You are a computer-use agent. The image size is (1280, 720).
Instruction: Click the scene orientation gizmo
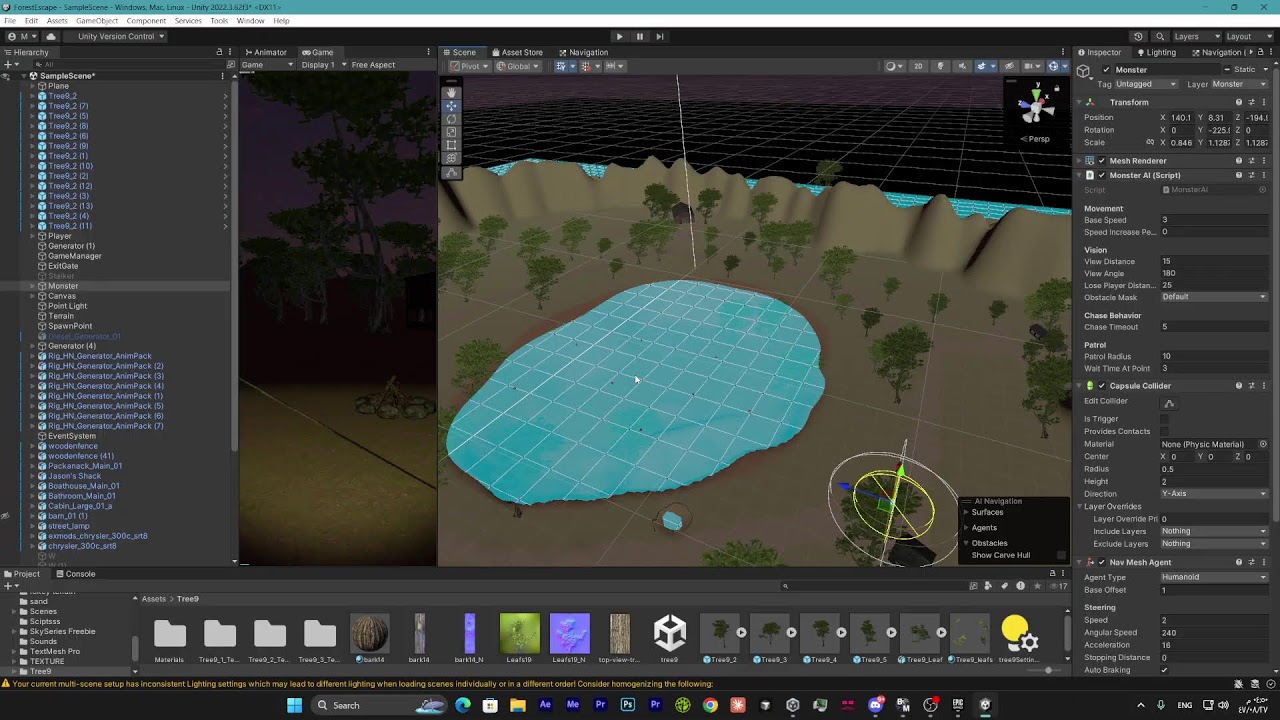pyautogui.click(x=1036, y=105)
